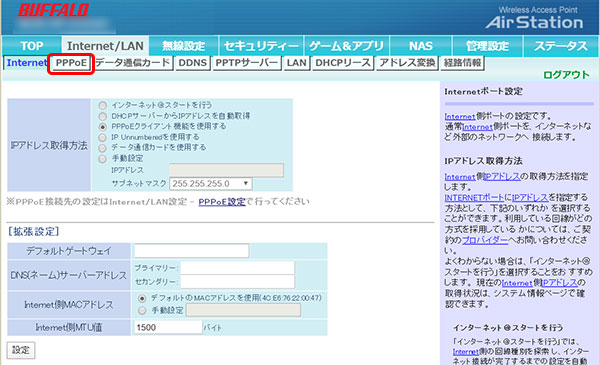Open the INTERNETポート help link
Viewport: 600px width, 365px height.
474,198
